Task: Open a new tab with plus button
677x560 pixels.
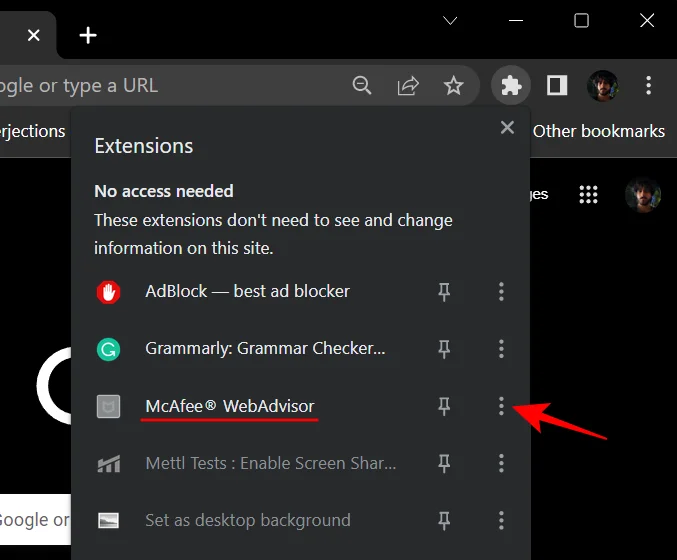Action: pos(88,35)
